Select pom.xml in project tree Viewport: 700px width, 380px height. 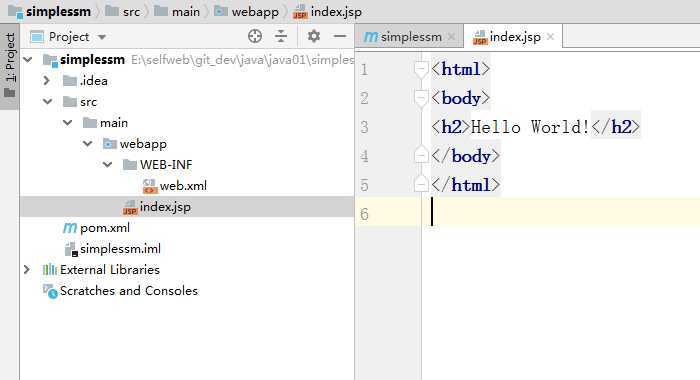click(105, 228)
